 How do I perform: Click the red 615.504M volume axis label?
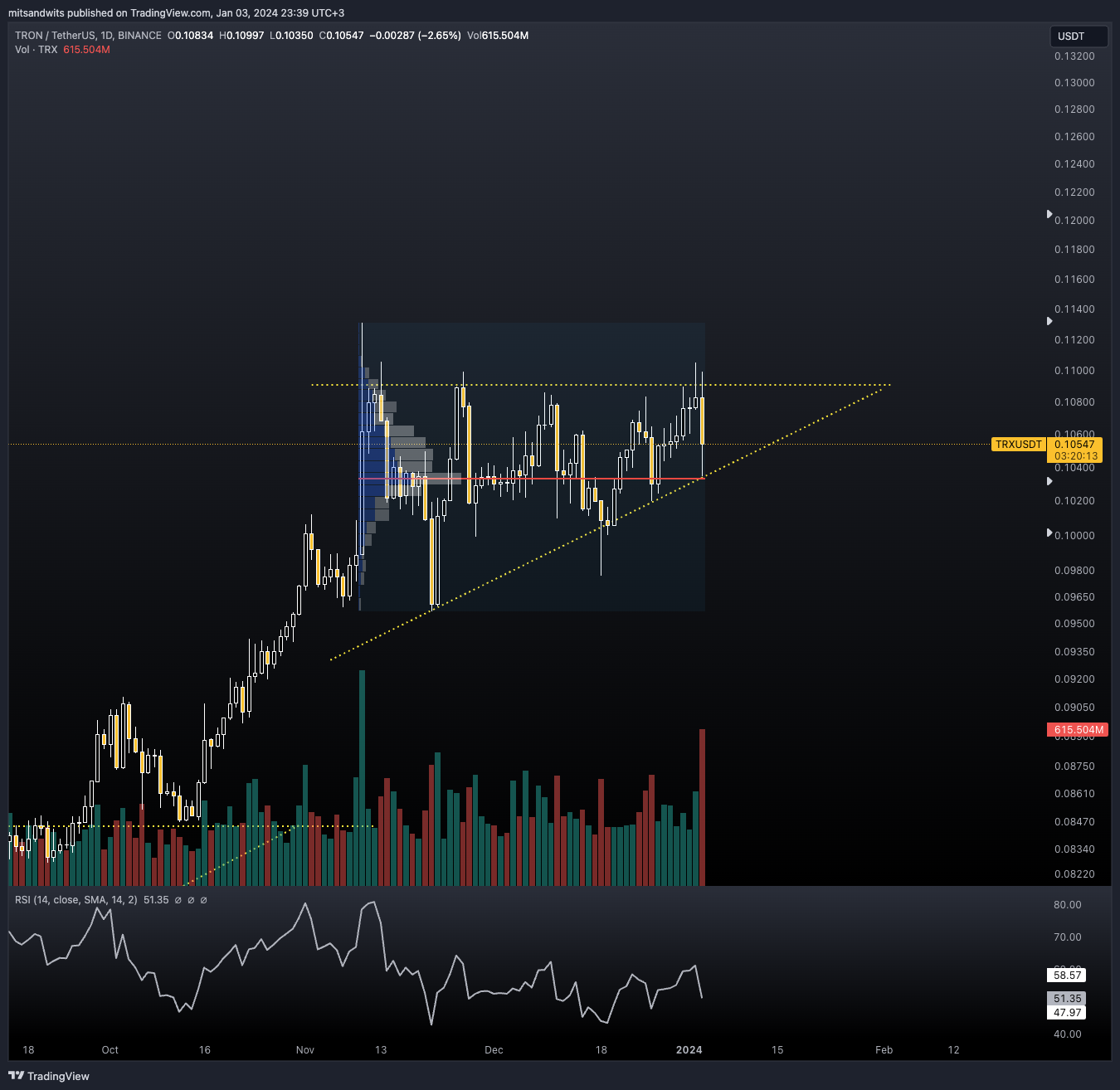pyautogui.click(x=1079, y=730)
